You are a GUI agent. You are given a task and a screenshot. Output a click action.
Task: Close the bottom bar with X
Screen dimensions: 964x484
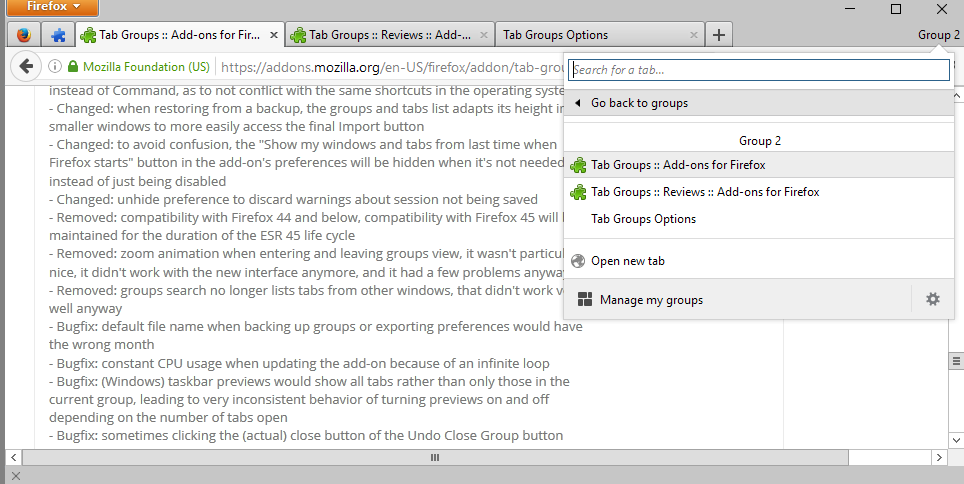[x=16, y=476]
